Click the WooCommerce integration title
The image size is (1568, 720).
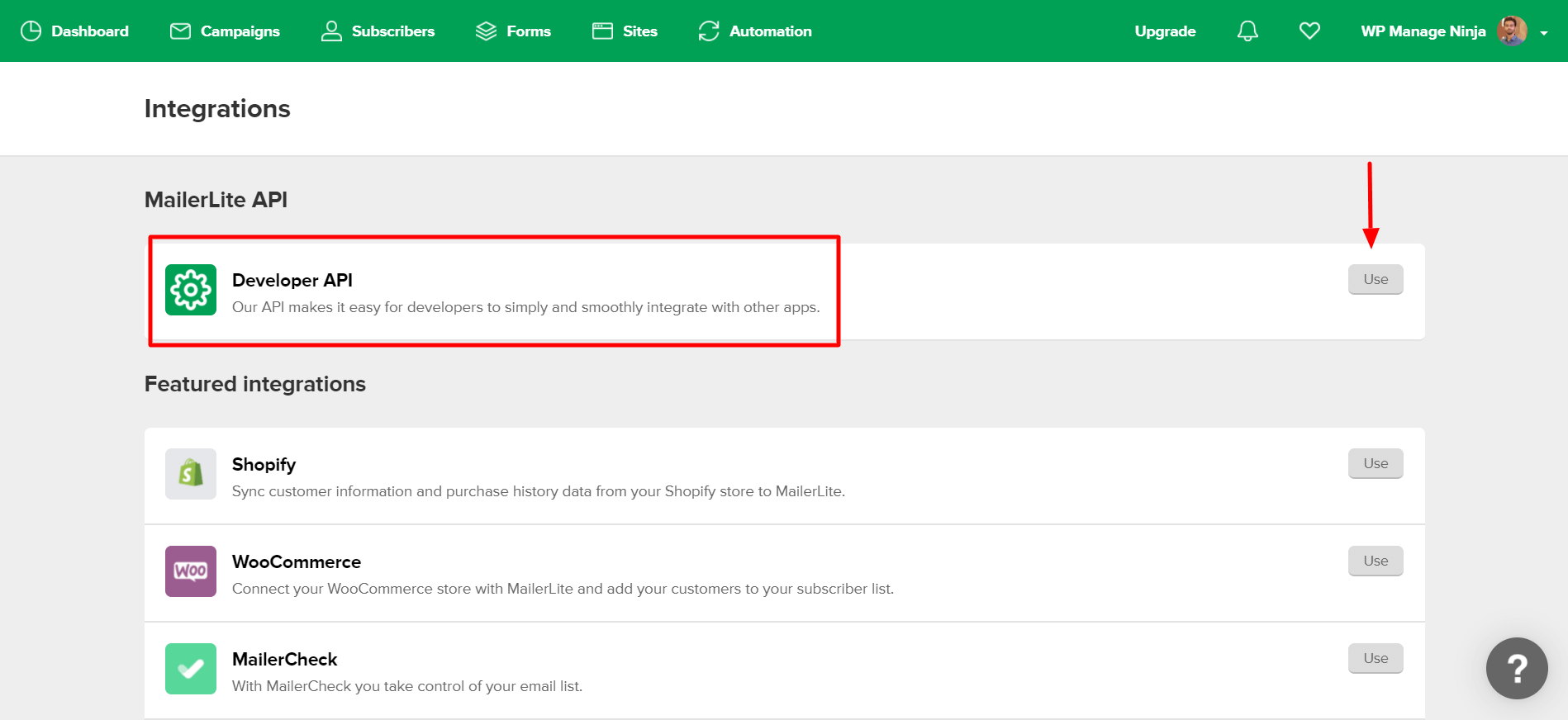click(297, 561)
